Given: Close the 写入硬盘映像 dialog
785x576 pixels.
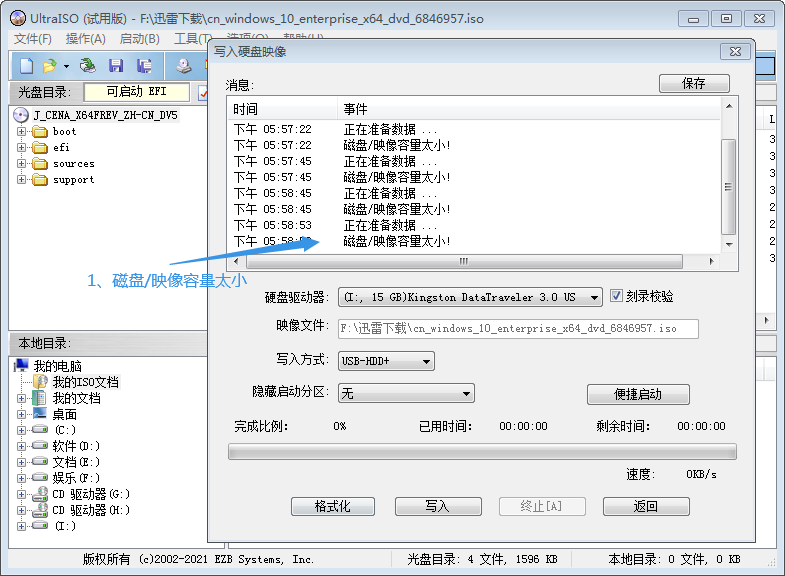Looking at the screenshot, I should pyautogui.click(x=735, y=52).
